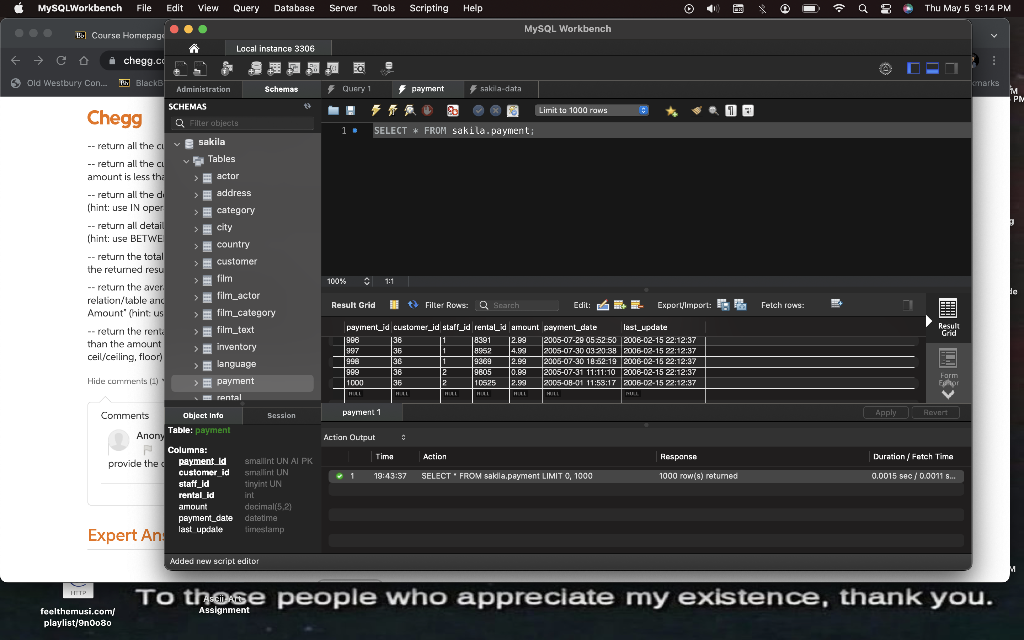Image resolution: width=1024 pixels, height=640 pixels.
Task: Click the home tab icon
Action: click(x=193, y=48)
